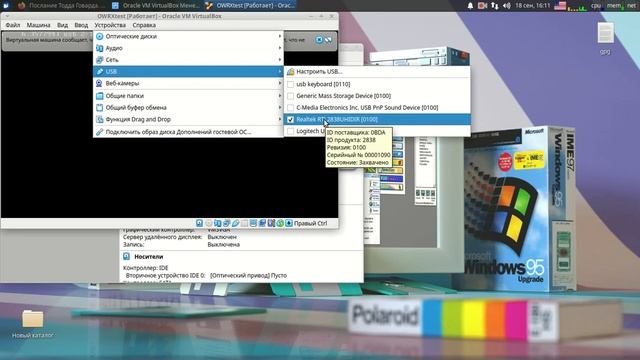Dismiss the VM notification with its close icon
Image resolution: width=640 pixels, height=360 pixels.
coord(319,40)
